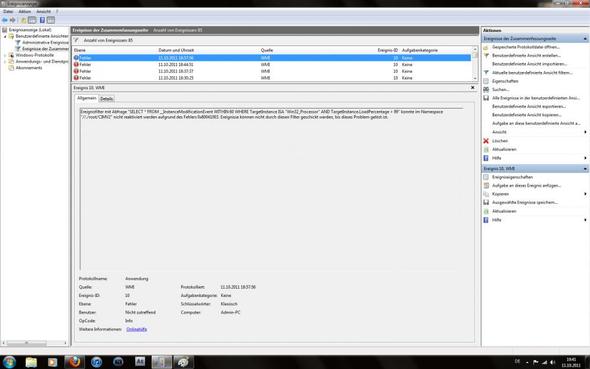Viewport: 590px width, 369px height.
Task: Open Eigenschaften in actions pane
Action: point(505,81)
